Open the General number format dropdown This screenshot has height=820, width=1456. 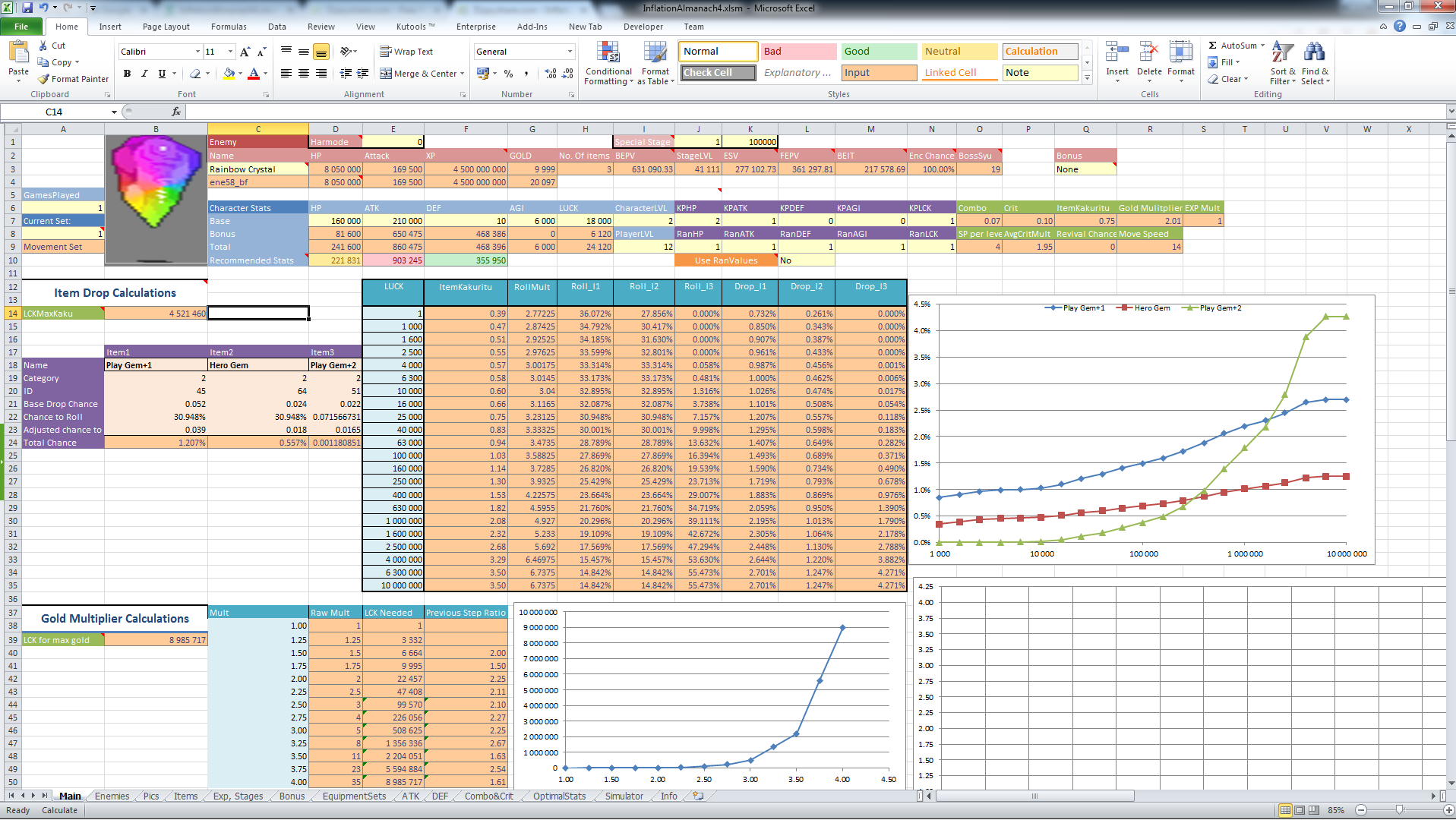(570, 52)
